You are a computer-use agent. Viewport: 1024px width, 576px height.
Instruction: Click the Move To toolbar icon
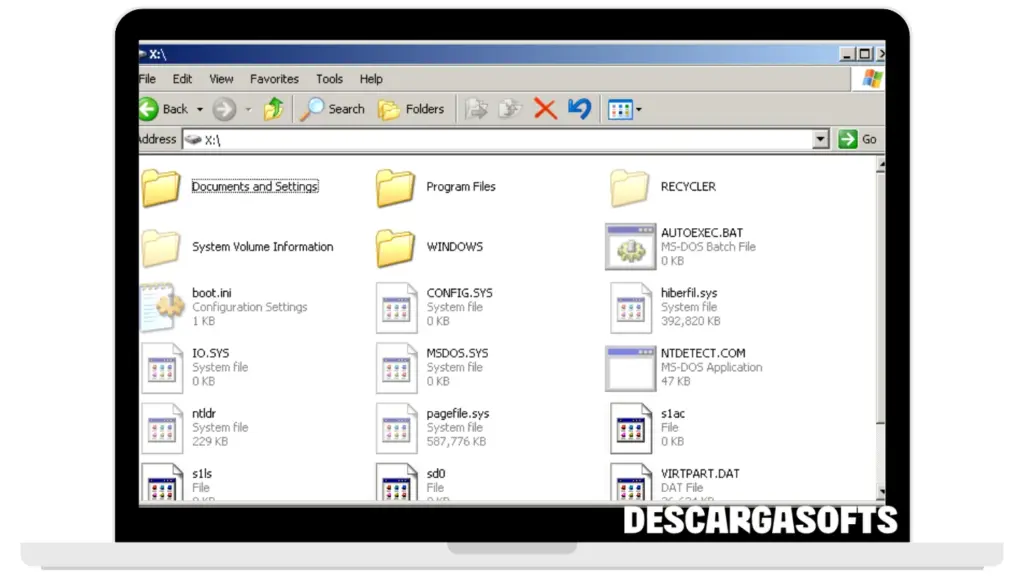477,109
